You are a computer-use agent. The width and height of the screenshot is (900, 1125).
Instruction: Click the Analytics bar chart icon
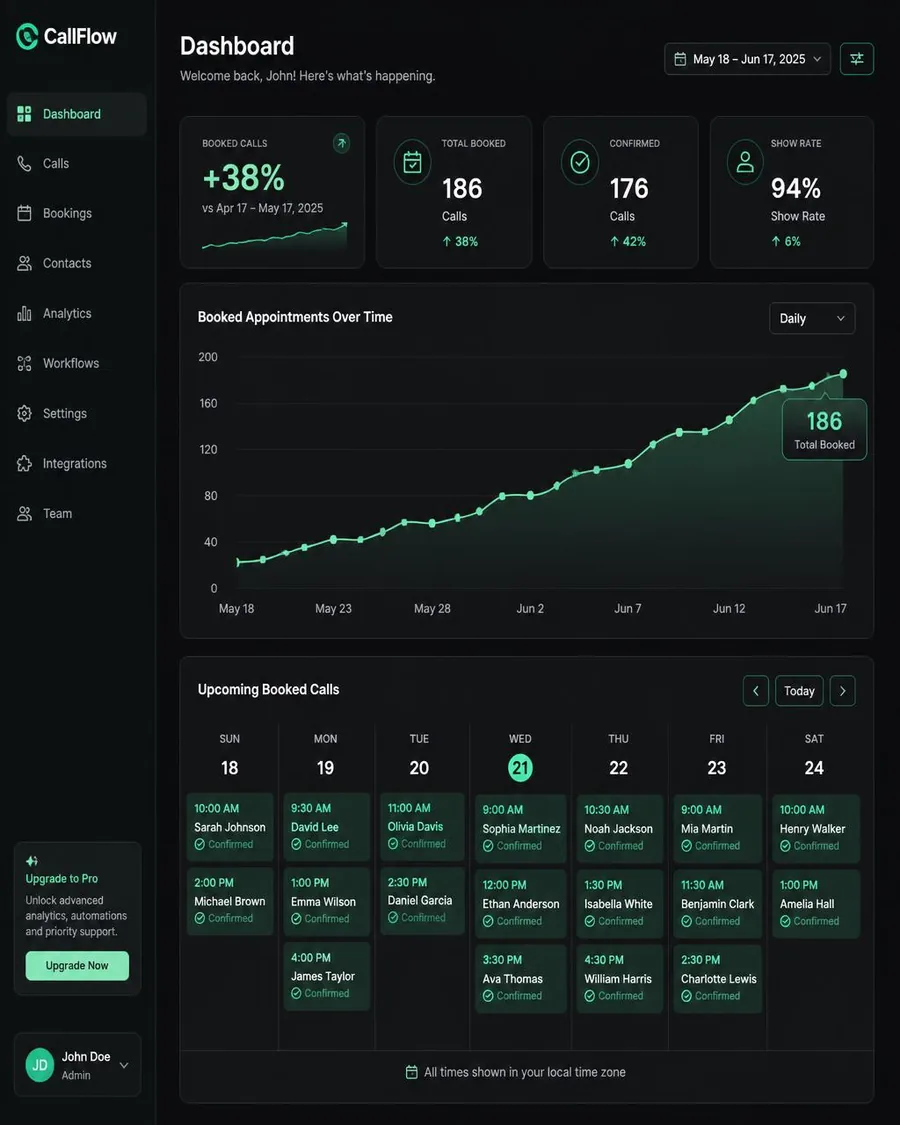click(x=24, y=314)
